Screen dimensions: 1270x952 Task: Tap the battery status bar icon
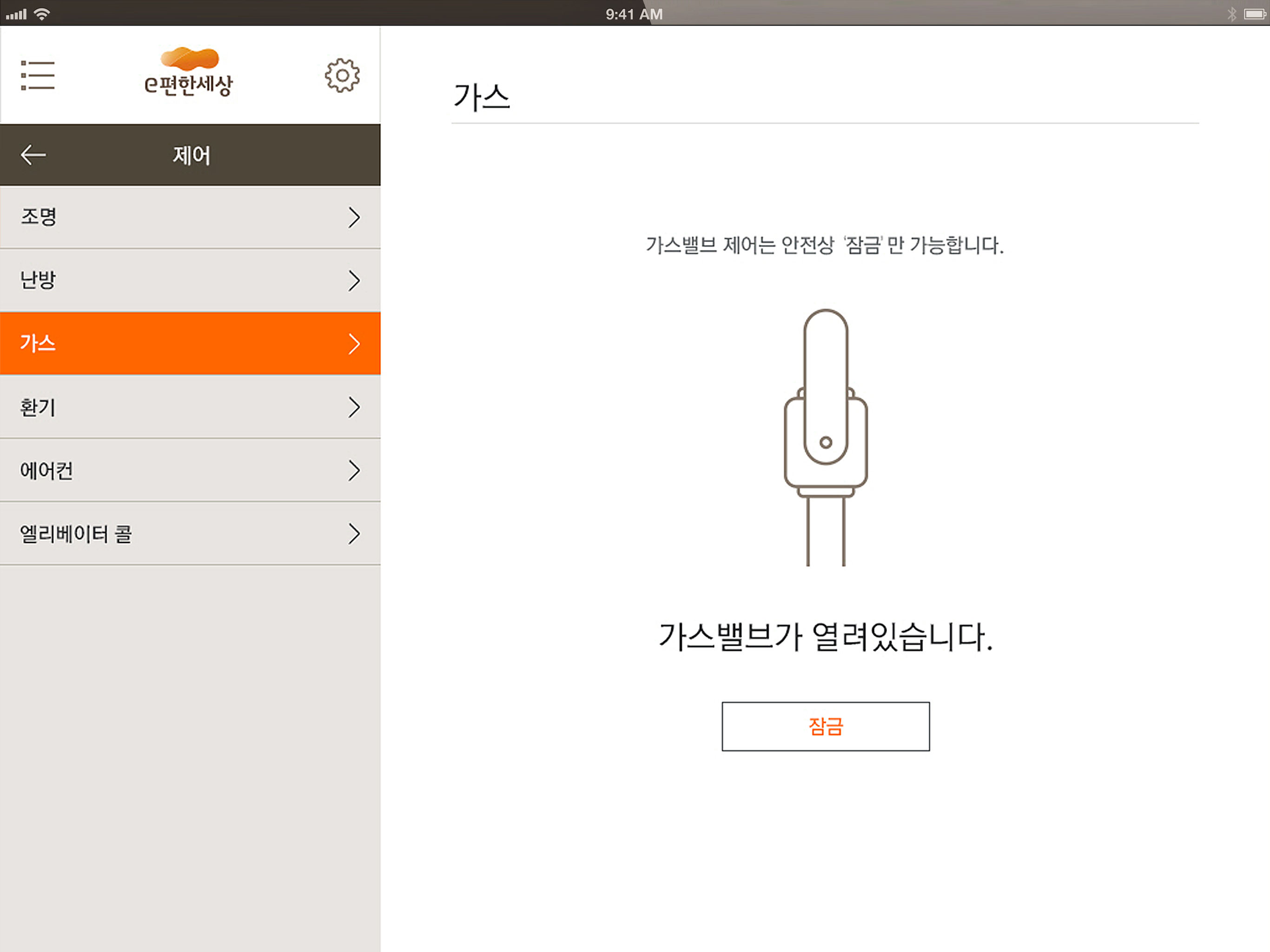tap(1255, 14)
